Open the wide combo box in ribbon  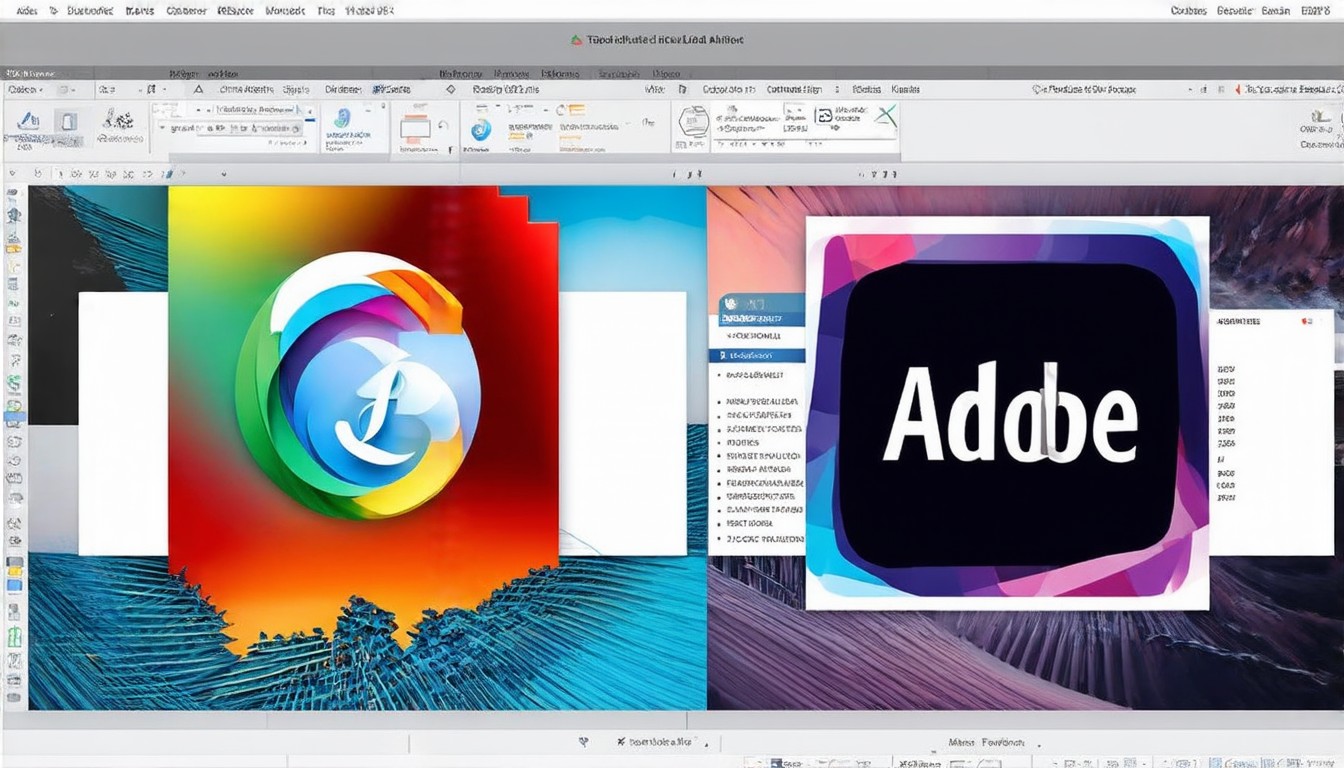pos(232,128)
